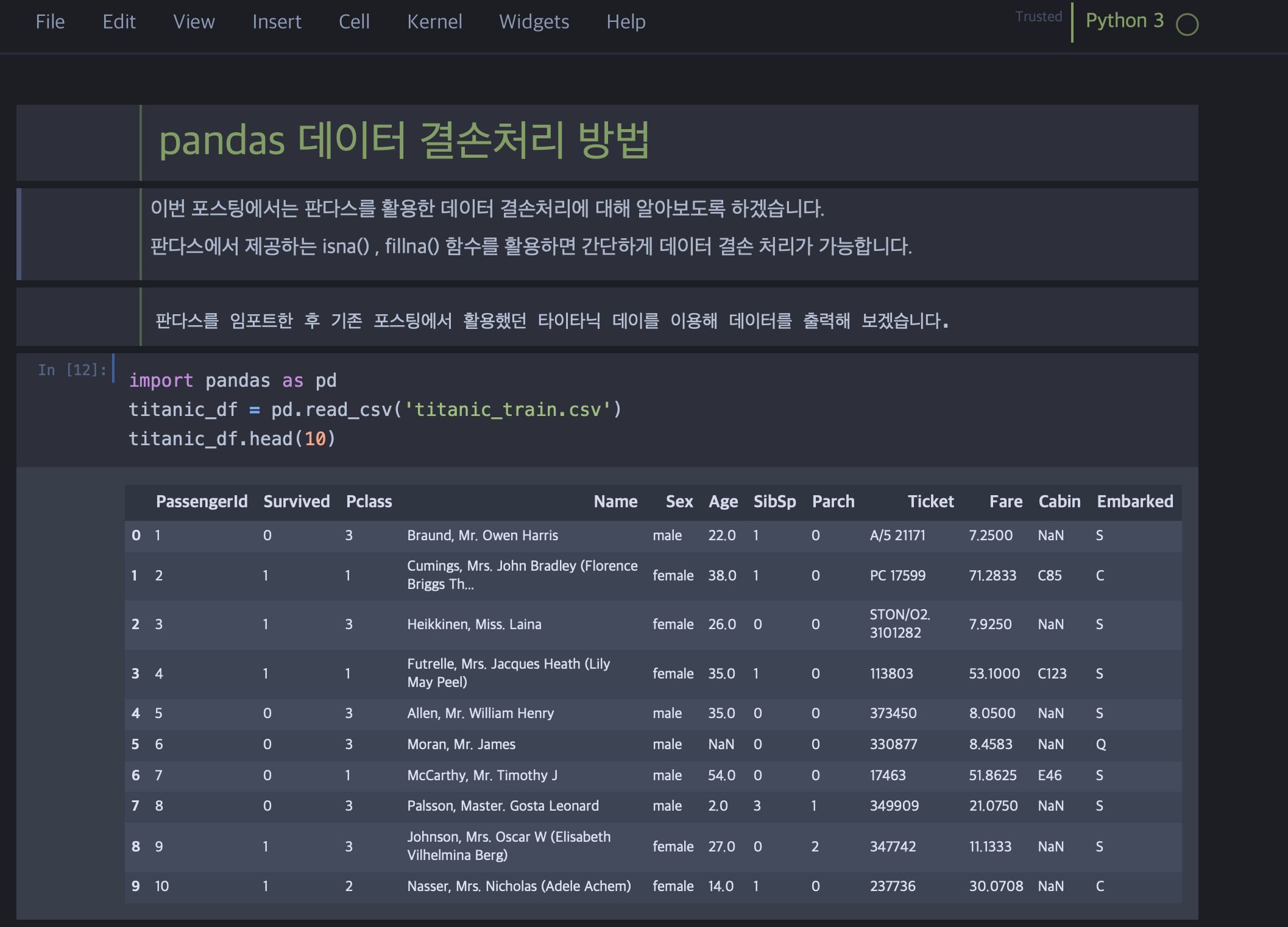The width and height of the screenshot is (1288, 927).
Task: Select the Moran, Mr. James row
Action: (x=461, y=744)
